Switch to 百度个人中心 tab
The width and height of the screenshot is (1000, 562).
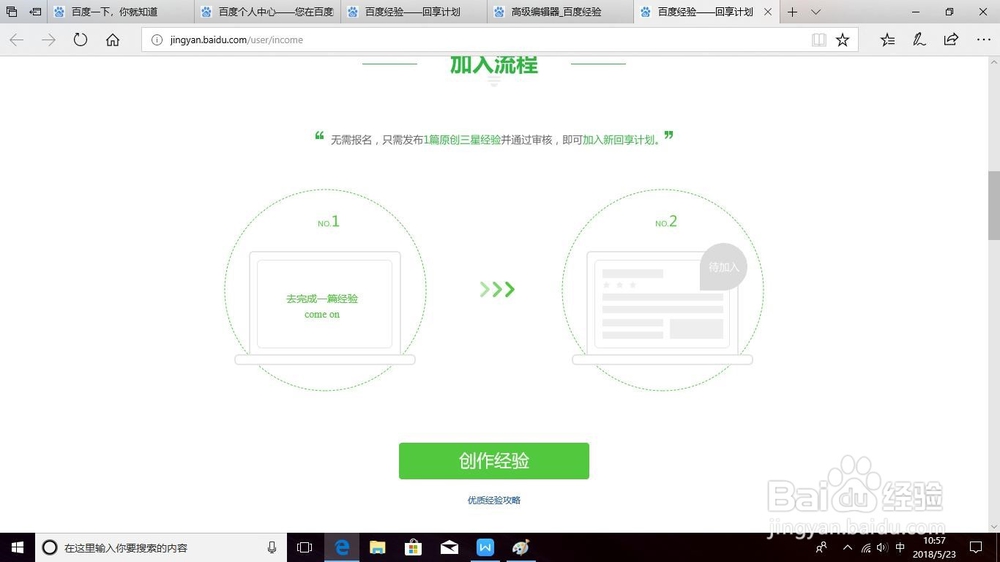(267, 11)
